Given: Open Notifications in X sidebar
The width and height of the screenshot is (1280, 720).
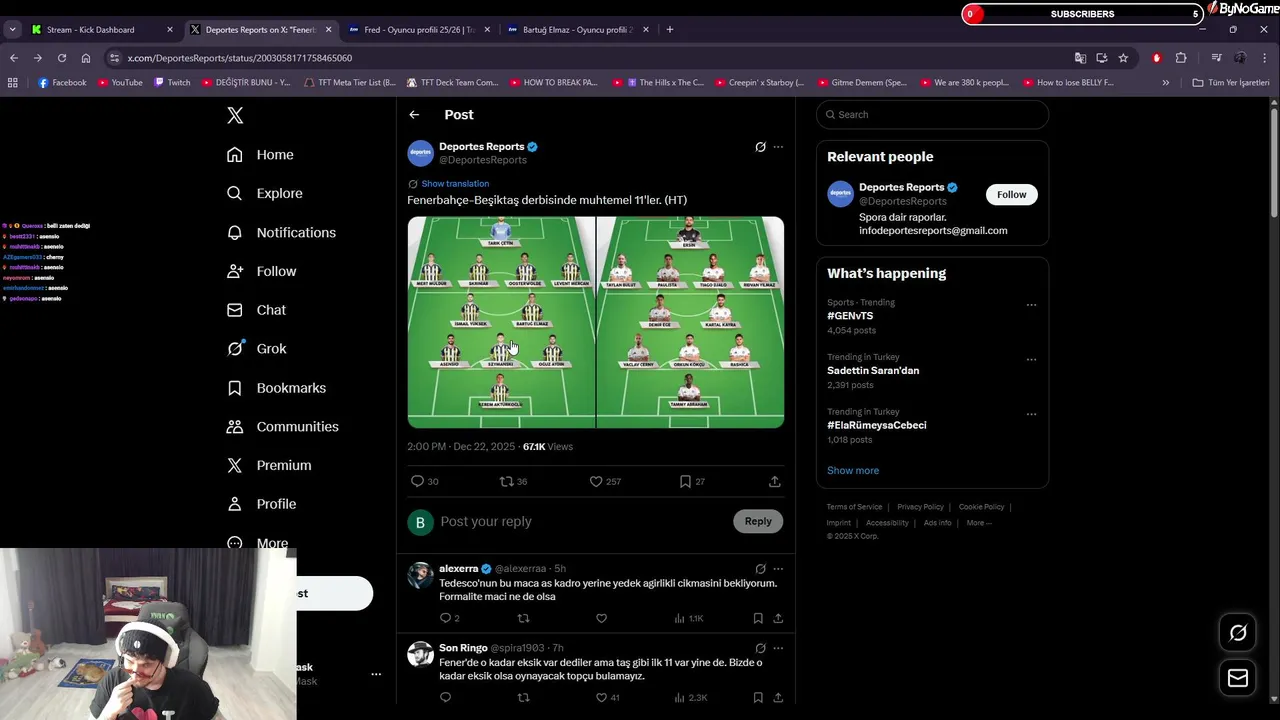Looking at the screenshot, I should 281,232.
